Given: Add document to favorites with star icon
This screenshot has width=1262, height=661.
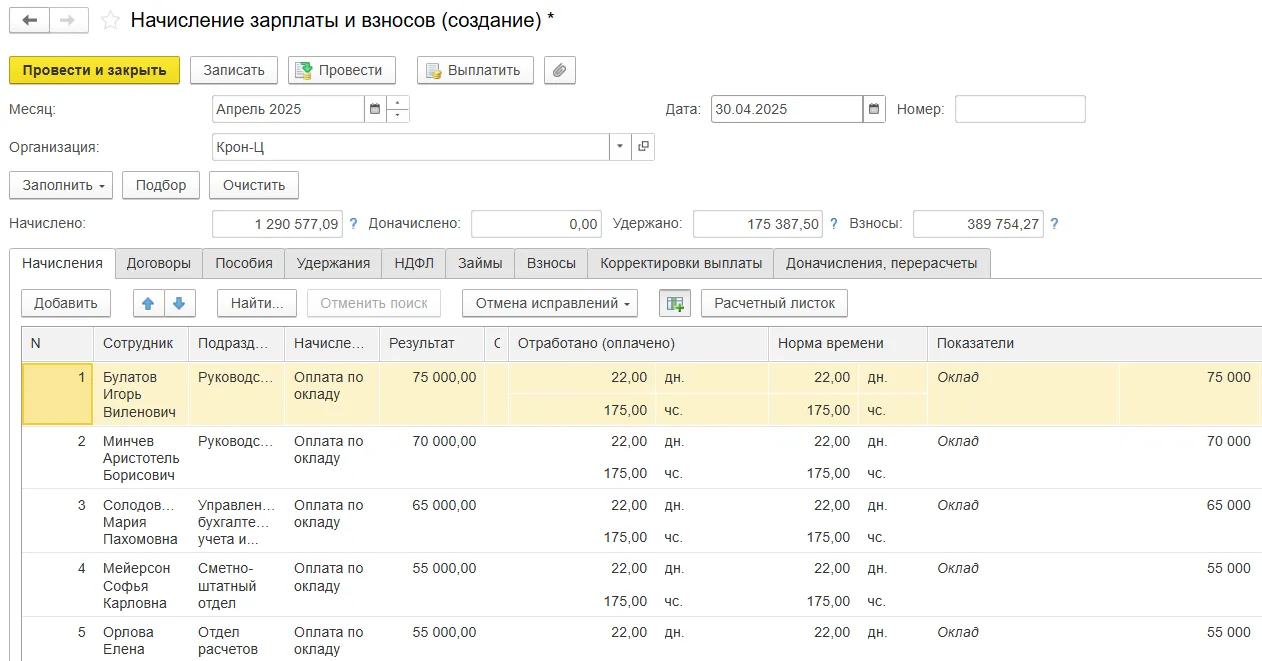Looking at the screenshot, I should [110, 20].
